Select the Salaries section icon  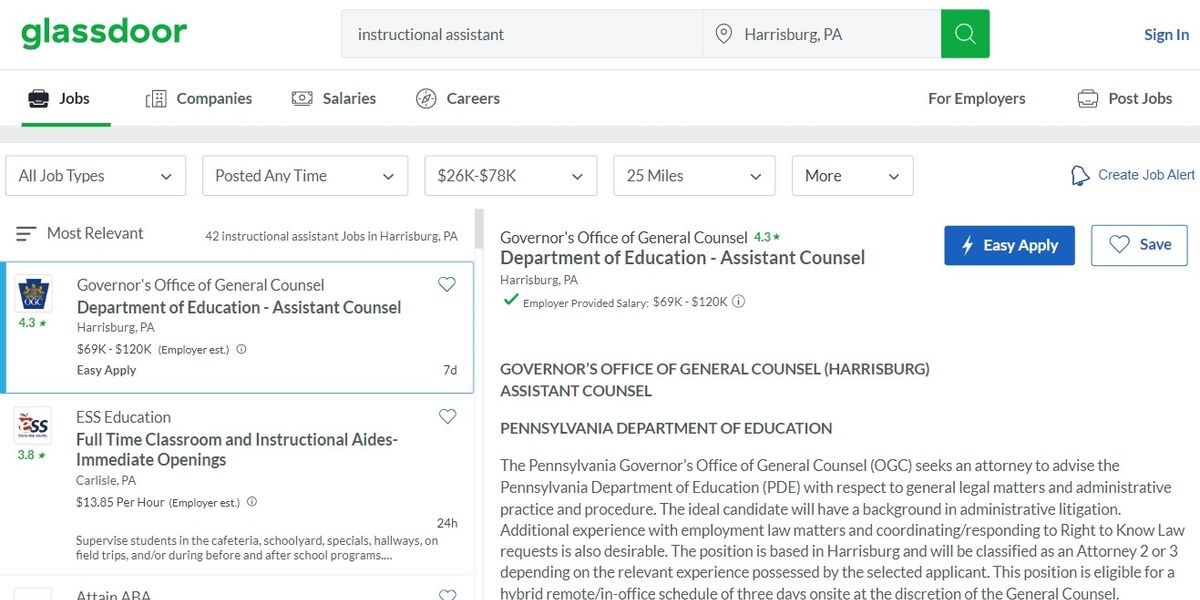tap(301, 97)
